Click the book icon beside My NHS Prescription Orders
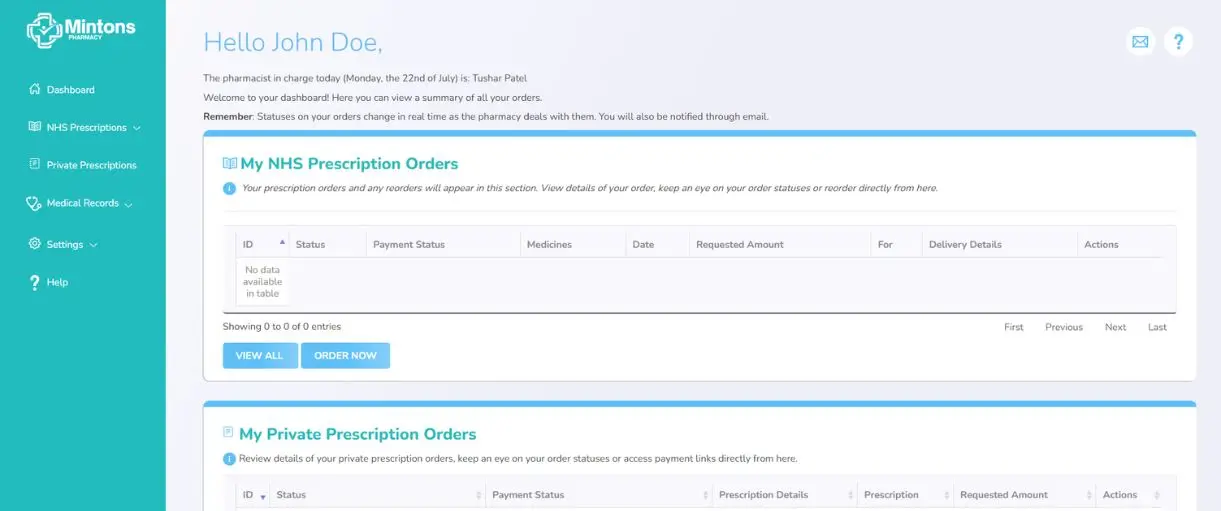 (230, 164)
